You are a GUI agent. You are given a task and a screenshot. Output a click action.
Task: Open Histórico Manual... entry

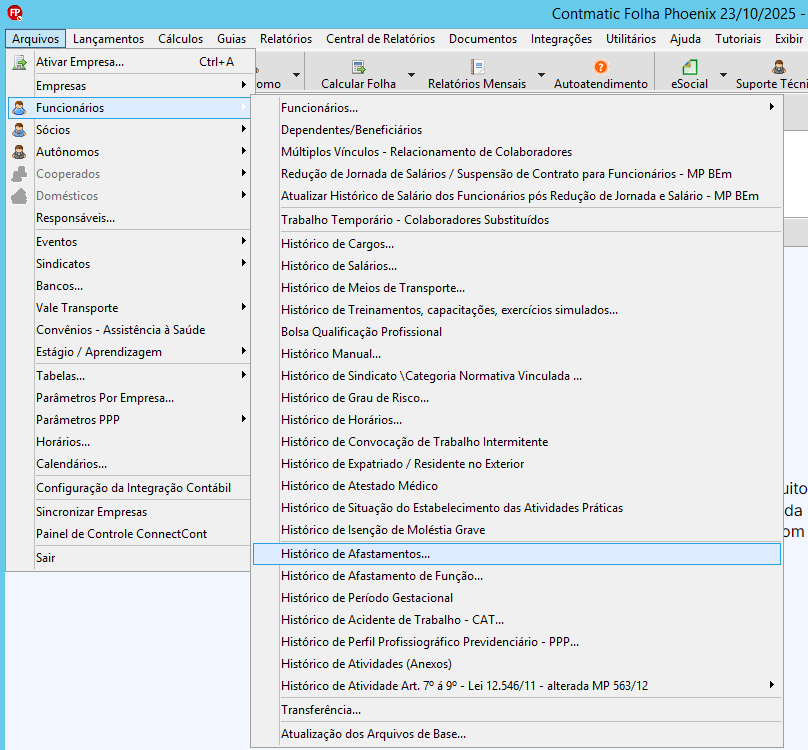517,354
